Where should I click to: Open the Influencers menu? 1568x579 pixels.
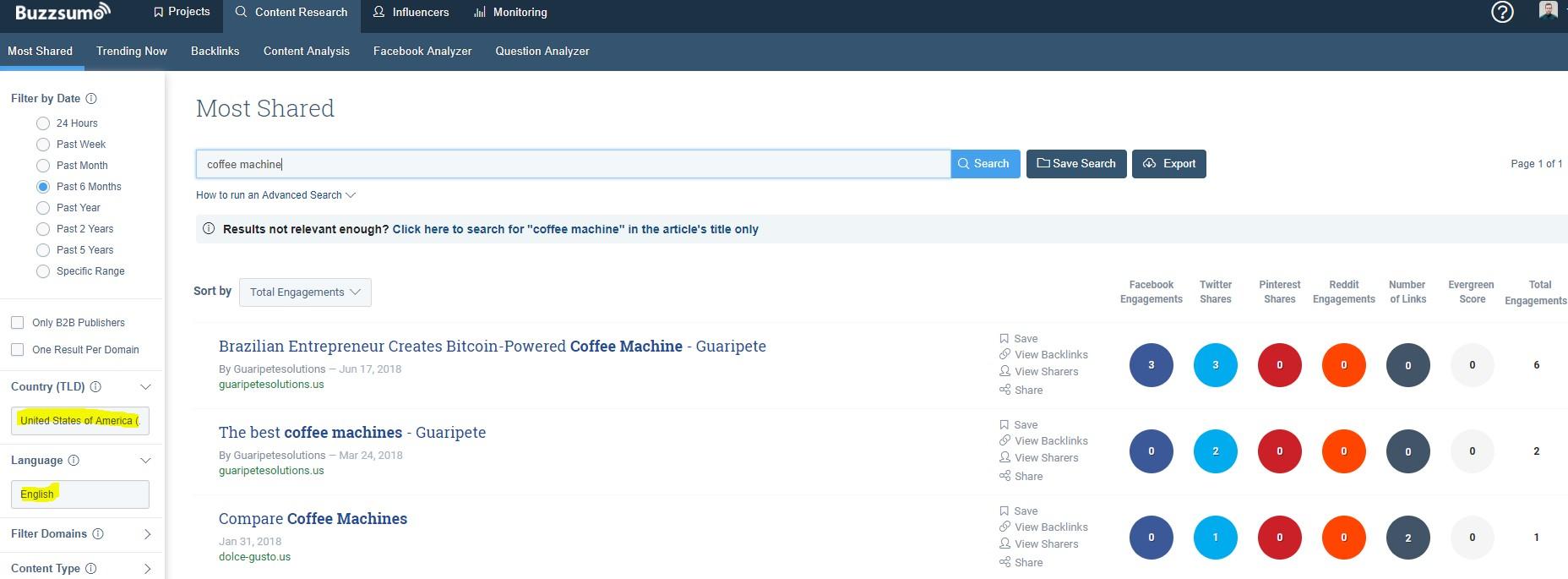[x=411, y=13]
